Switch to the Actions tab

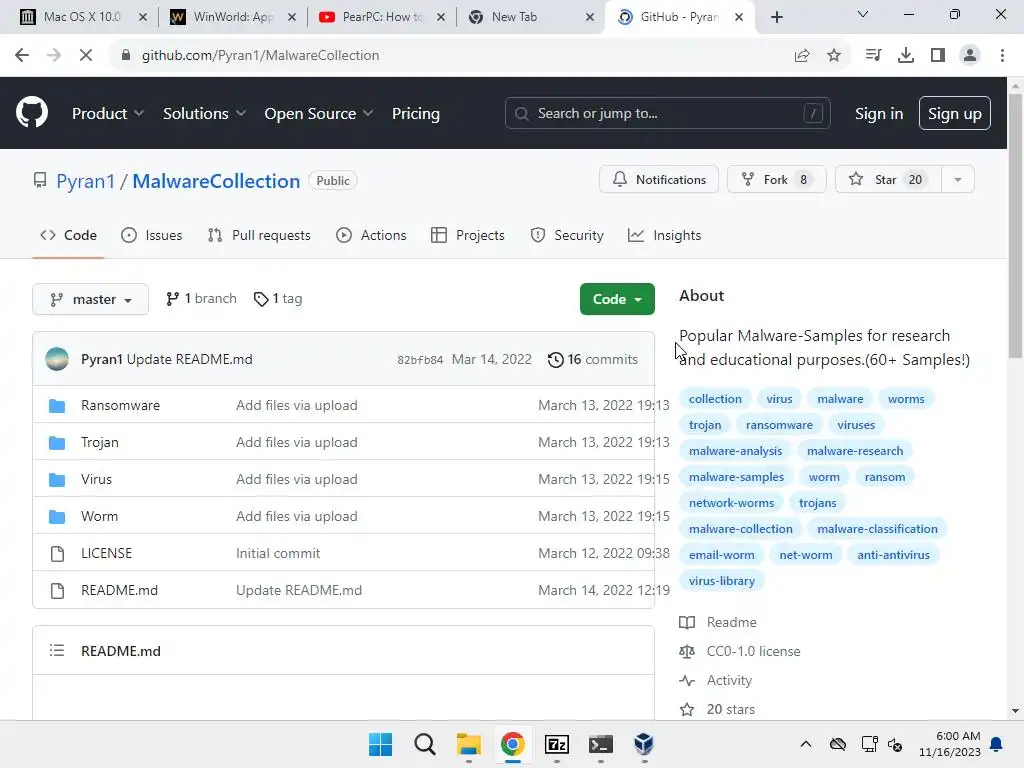click(371, 235)
